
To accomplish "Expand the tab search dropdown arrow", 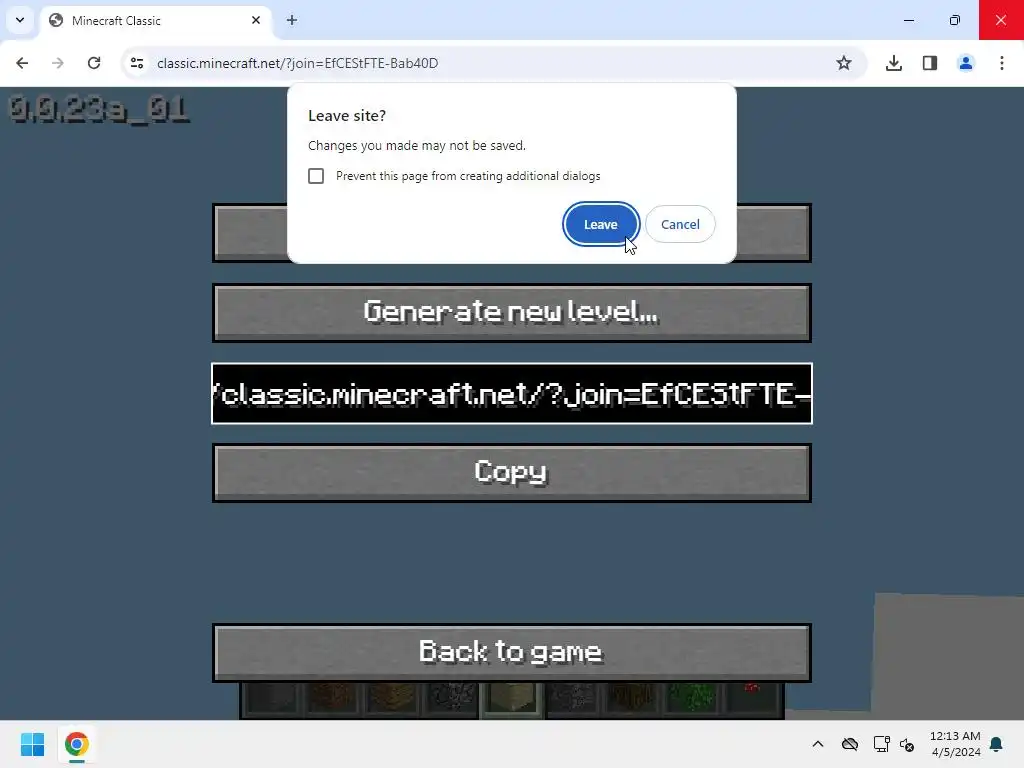I will click(x=20, y=20).
